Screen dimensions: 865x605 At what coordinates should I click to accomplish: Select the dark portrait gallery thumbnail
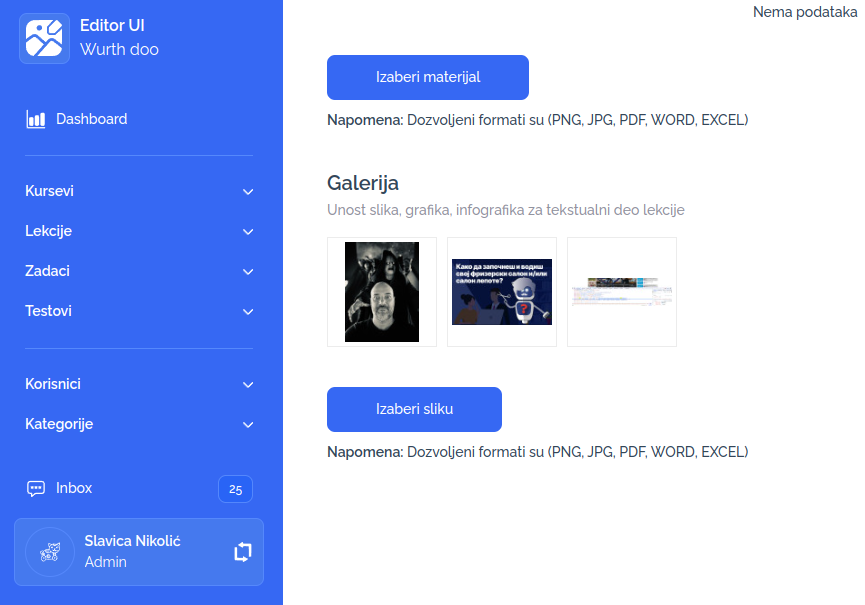(382, 292)
